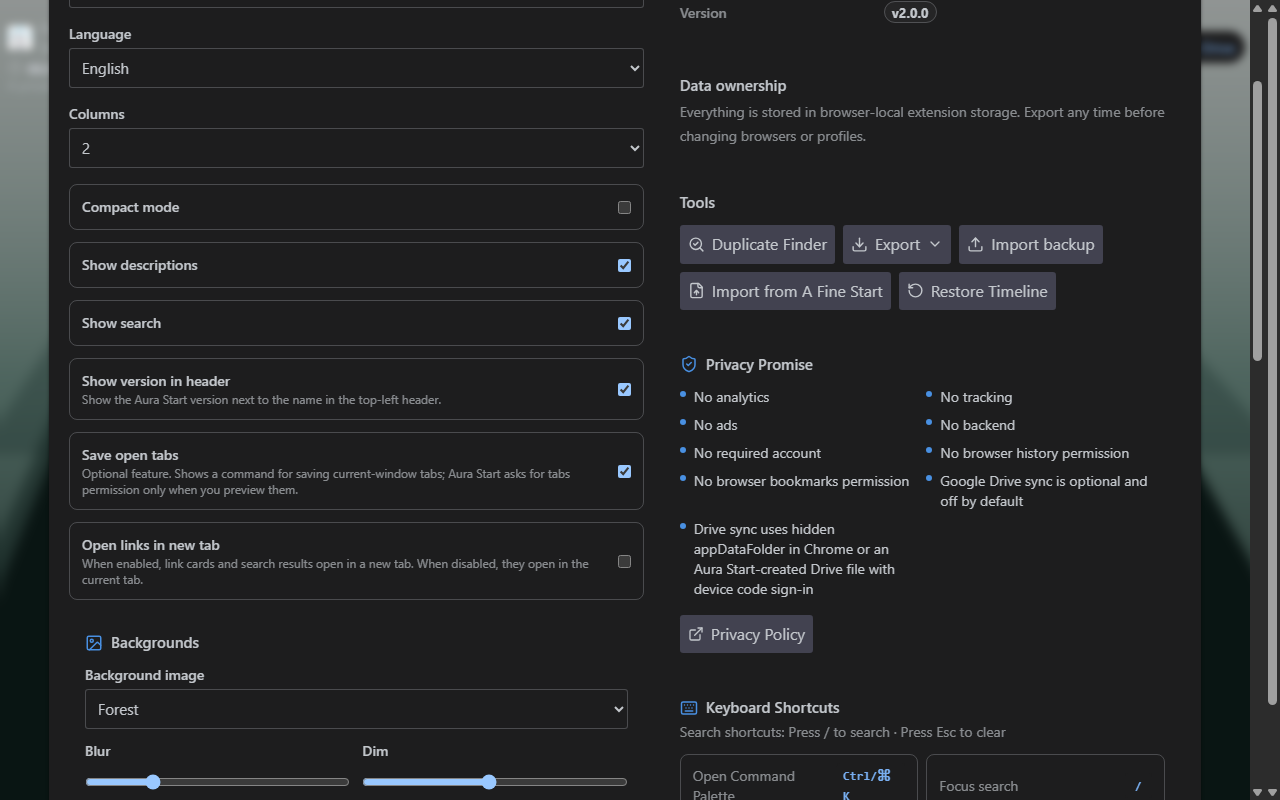1280x800 pixels.
Task: Uncheck the Show search option
Action: [624, 323]
